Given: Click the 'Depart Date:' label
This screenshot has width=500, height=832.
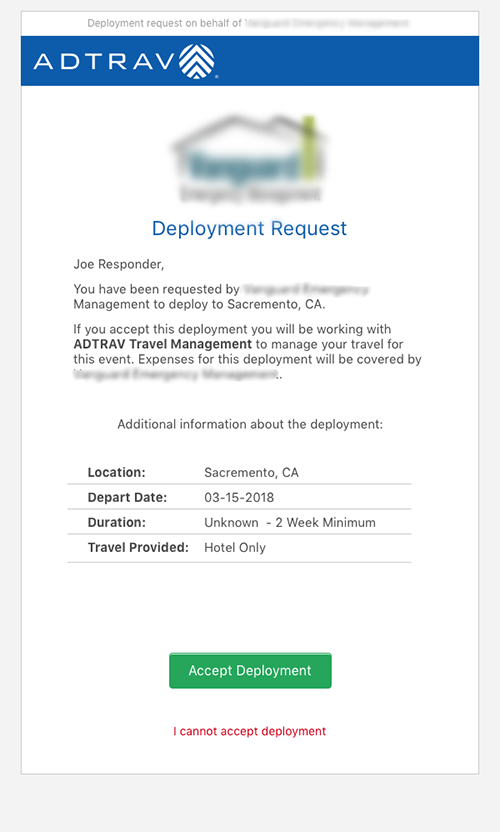Looking at the screenshot, I should click(x=127, y=497).
